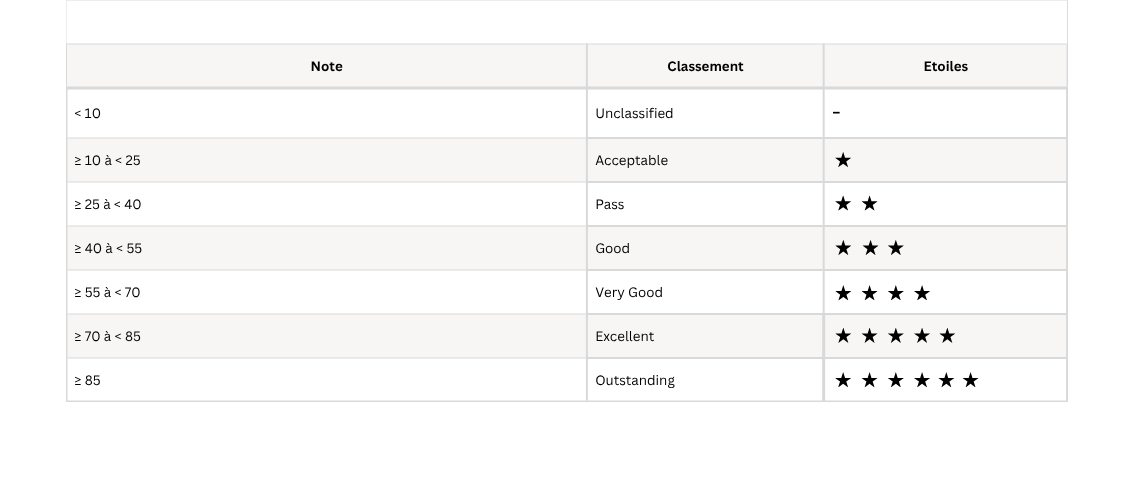Image resolution: width=1134 pixels, height=482 pixels.
Task: Click the Acceptable classification cell
Action: pyautogui.click(x=631, y=160)
